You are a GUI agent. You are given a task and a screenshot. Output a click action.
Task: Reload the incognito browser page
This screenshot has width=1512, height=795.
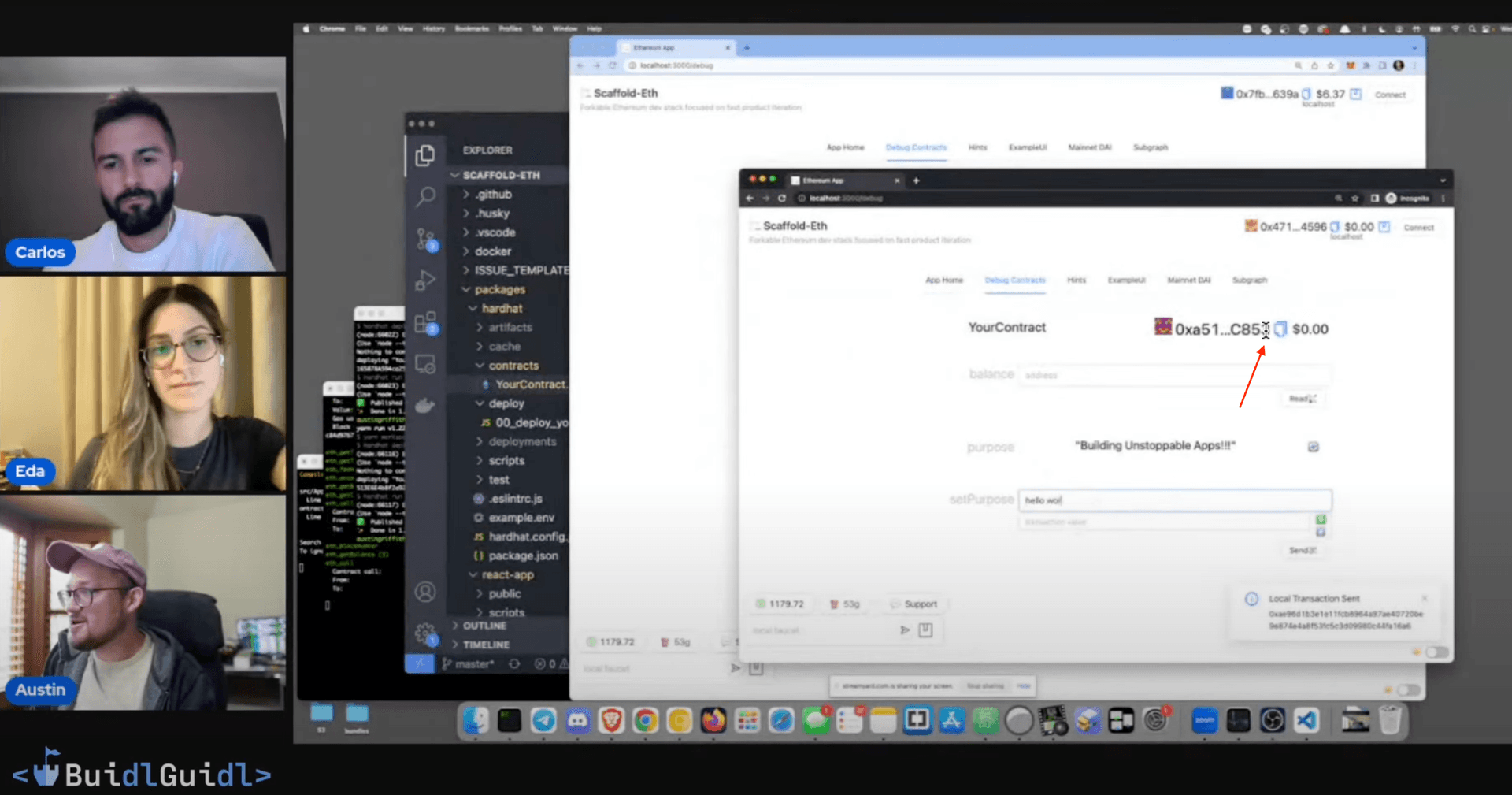tap(781, 199)
